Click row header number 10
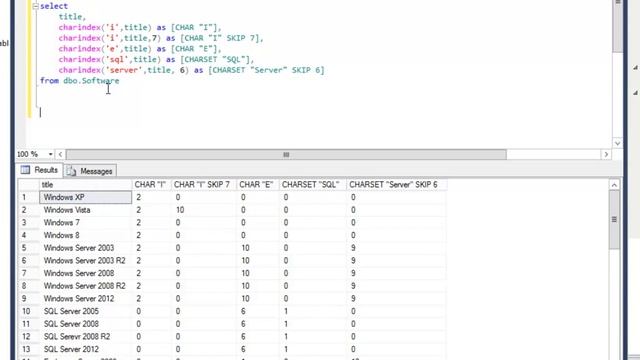 pos(29,311)
